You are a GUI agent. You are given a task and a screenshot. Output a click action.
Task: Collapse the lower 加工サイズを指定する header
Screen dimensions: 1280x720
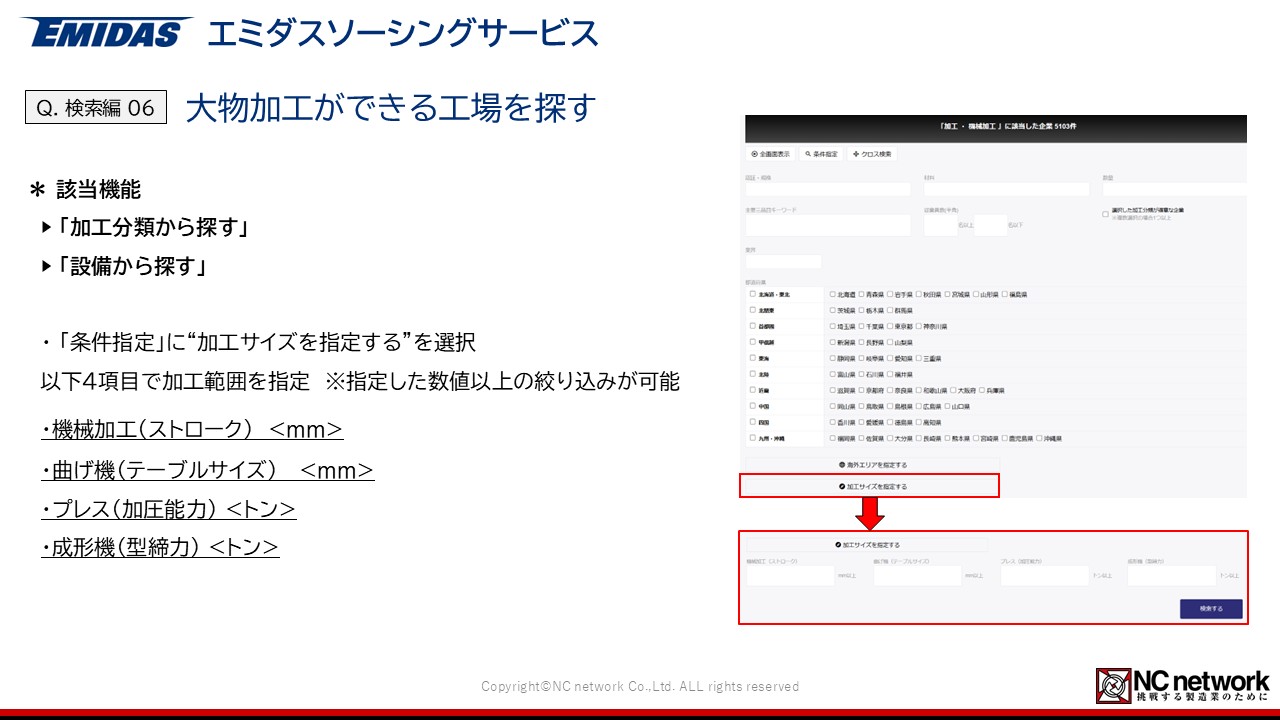pyautogui.click(x=867, y=545)
